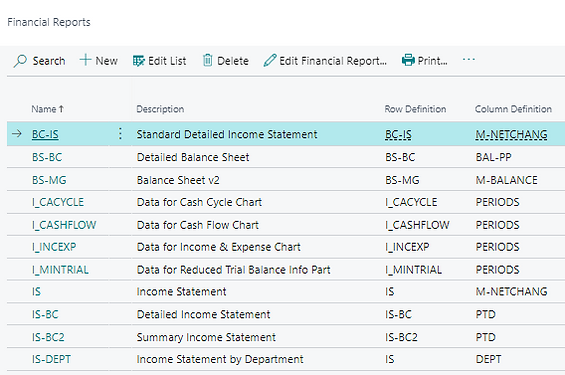Click PTD in the IS-BC row
This screenshot has height=375, width=565.
point(485,314)
